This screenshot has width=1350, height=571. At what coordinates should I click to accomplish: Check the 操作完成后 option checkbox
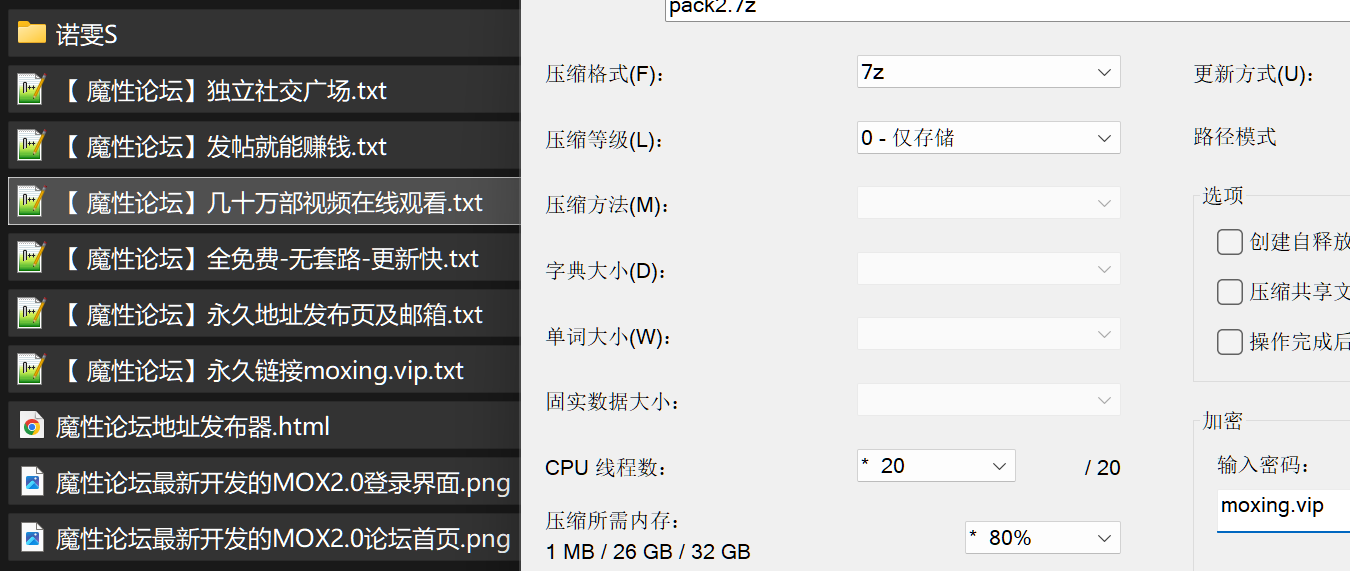tap(1229, 342)
